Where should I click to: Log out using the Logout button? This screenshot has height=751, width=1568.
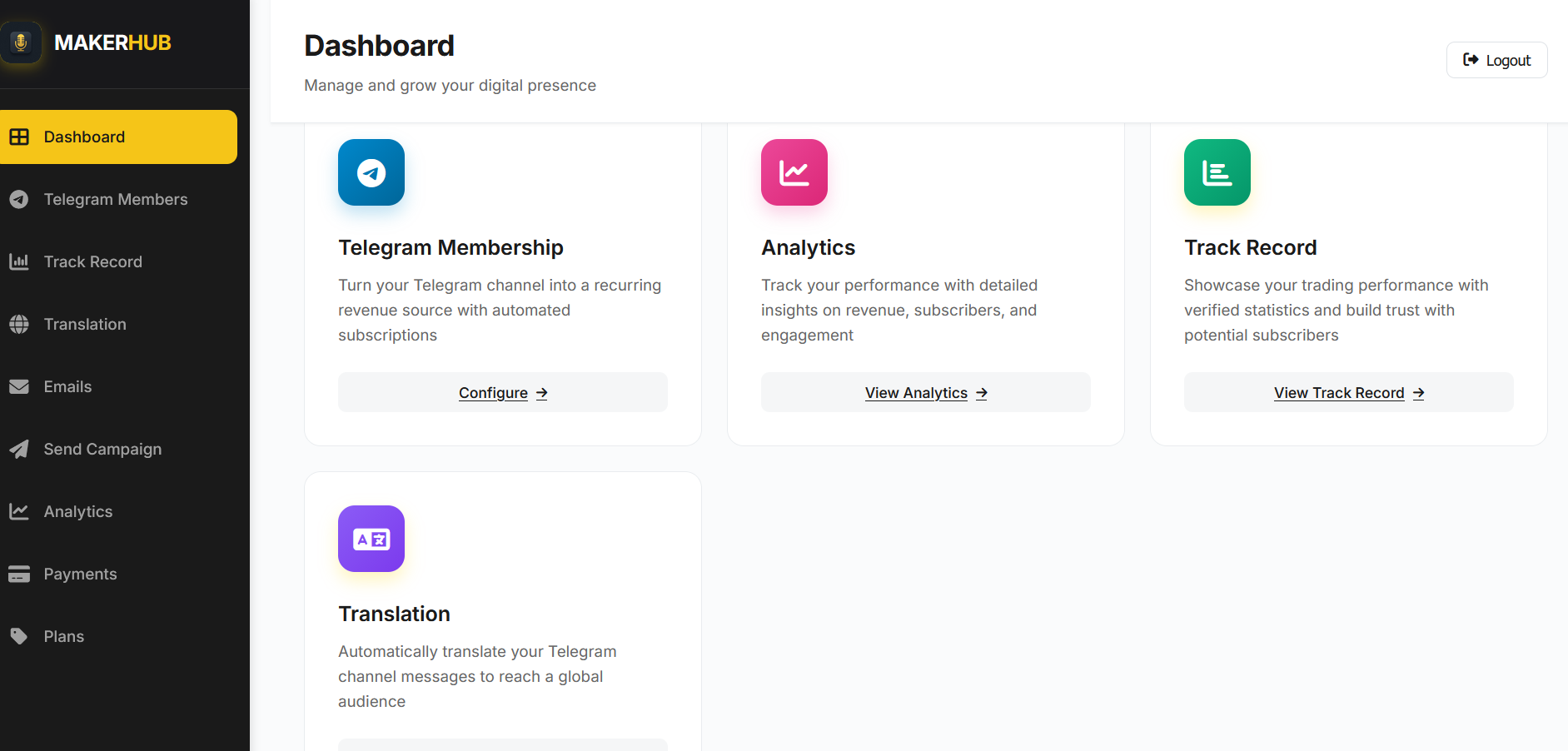pos(1496,60)
